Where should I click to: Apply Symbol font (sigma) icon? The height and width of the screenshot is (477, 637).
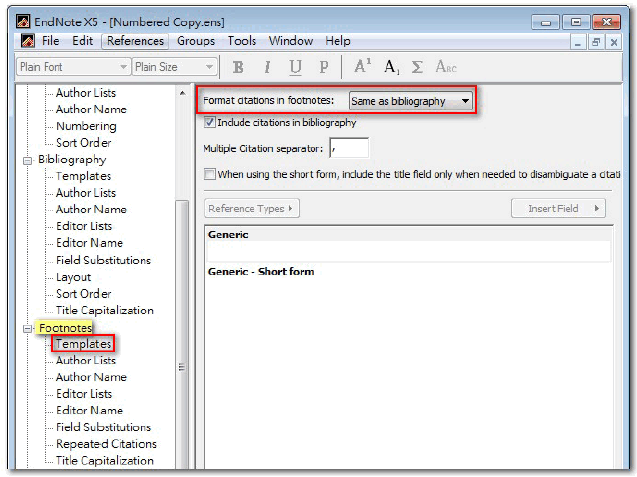coord(417,67)
